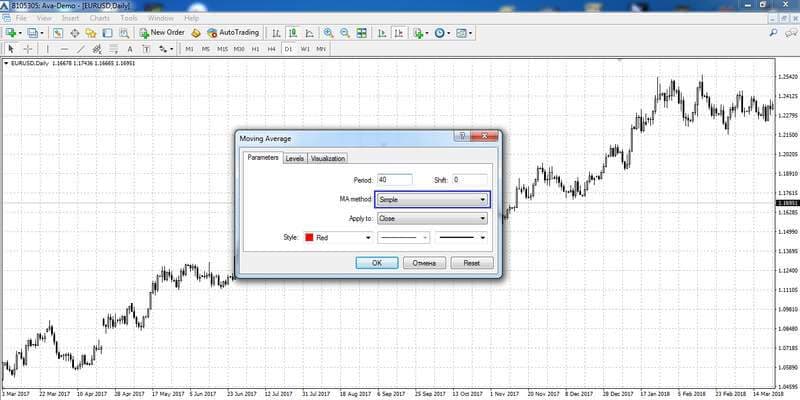The width and height of the screenshot is (800, 400).
Task: Confirm dialog with OK button
Action: [x=377, y=263]
